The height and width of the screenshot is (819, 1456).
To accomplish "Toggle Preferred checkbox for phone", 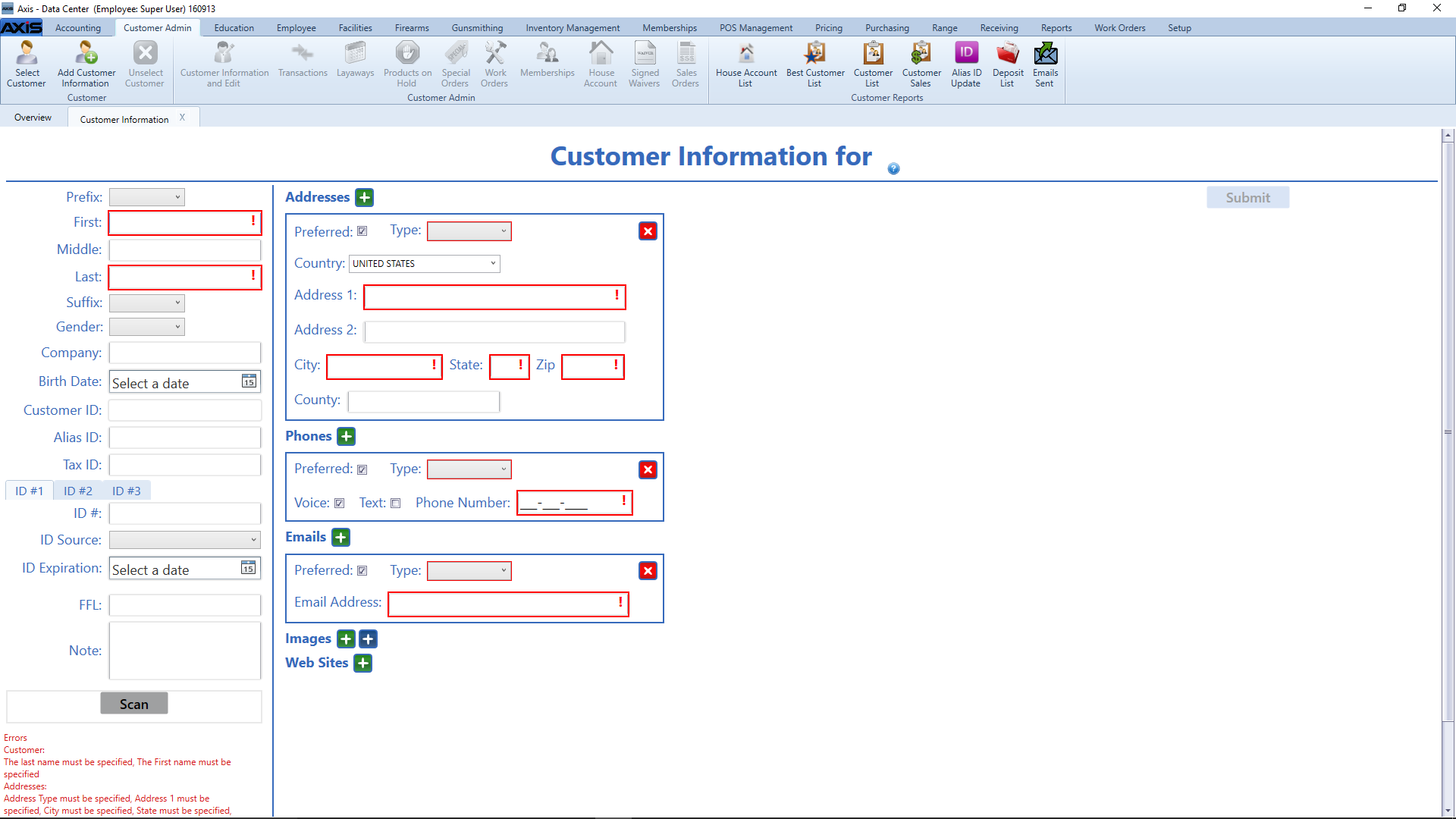I will [362, 469].
